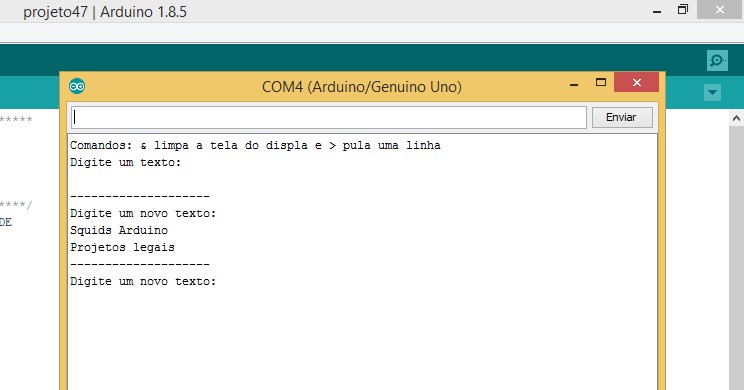Click the editor scrollbar up arrow
The height and width of the screenshot is (390, 744).
coord(736,119)
